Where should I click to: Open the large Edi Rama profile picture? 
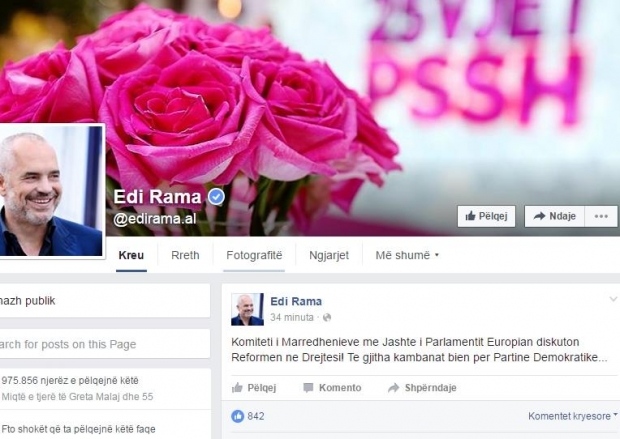51,191
